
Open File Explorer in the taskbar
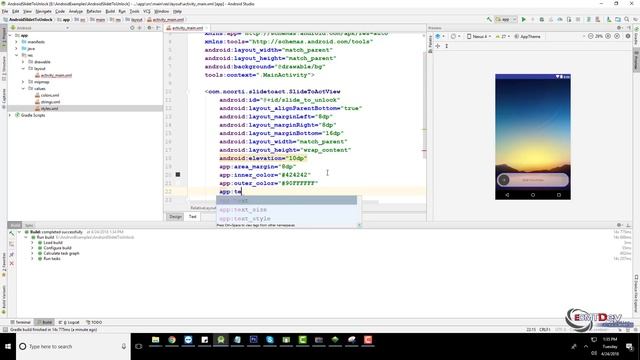156,340
